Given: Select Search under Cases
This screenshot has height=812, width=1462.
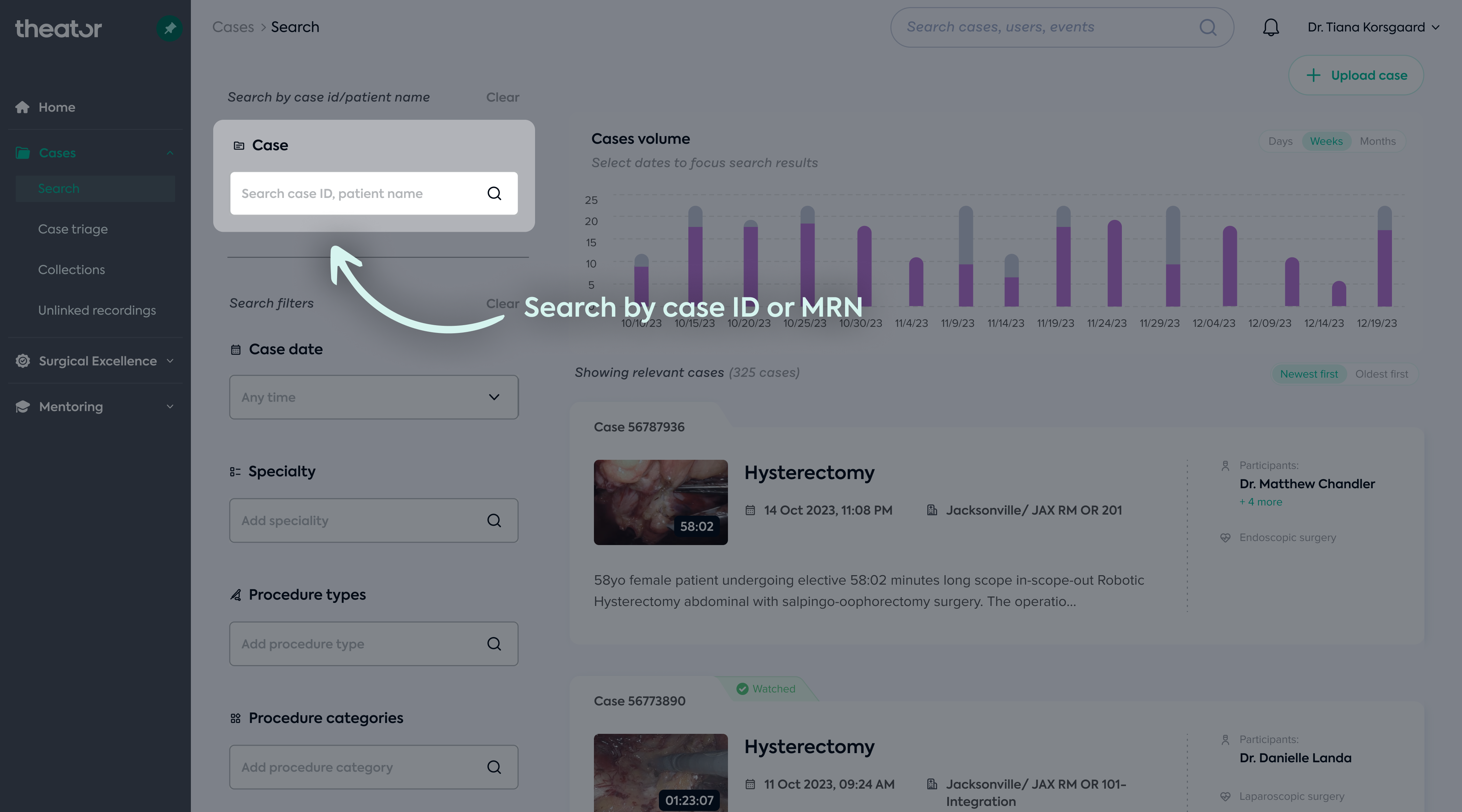Looking at the screenshot, I should pos(95,188).
